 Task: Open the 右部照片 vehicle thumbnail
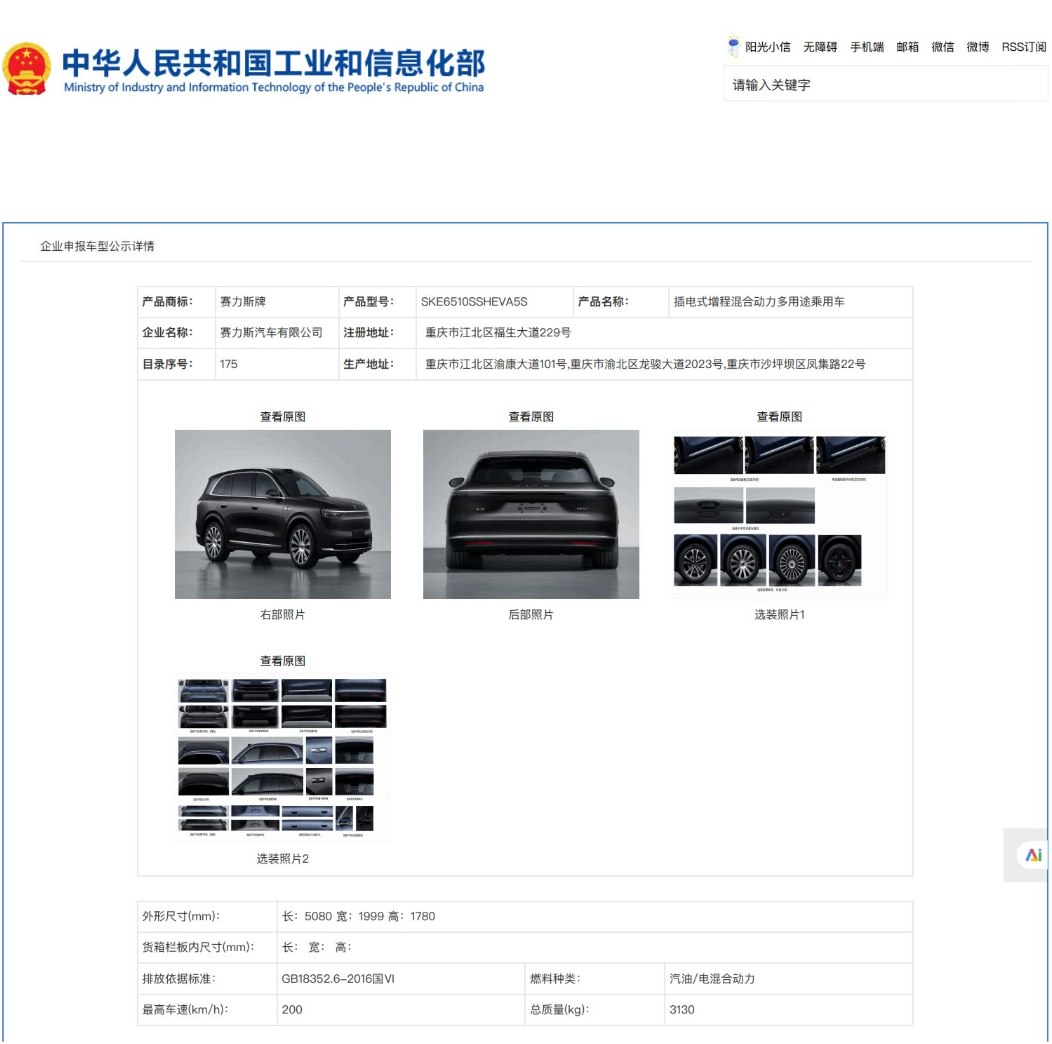tap(282, 514)
